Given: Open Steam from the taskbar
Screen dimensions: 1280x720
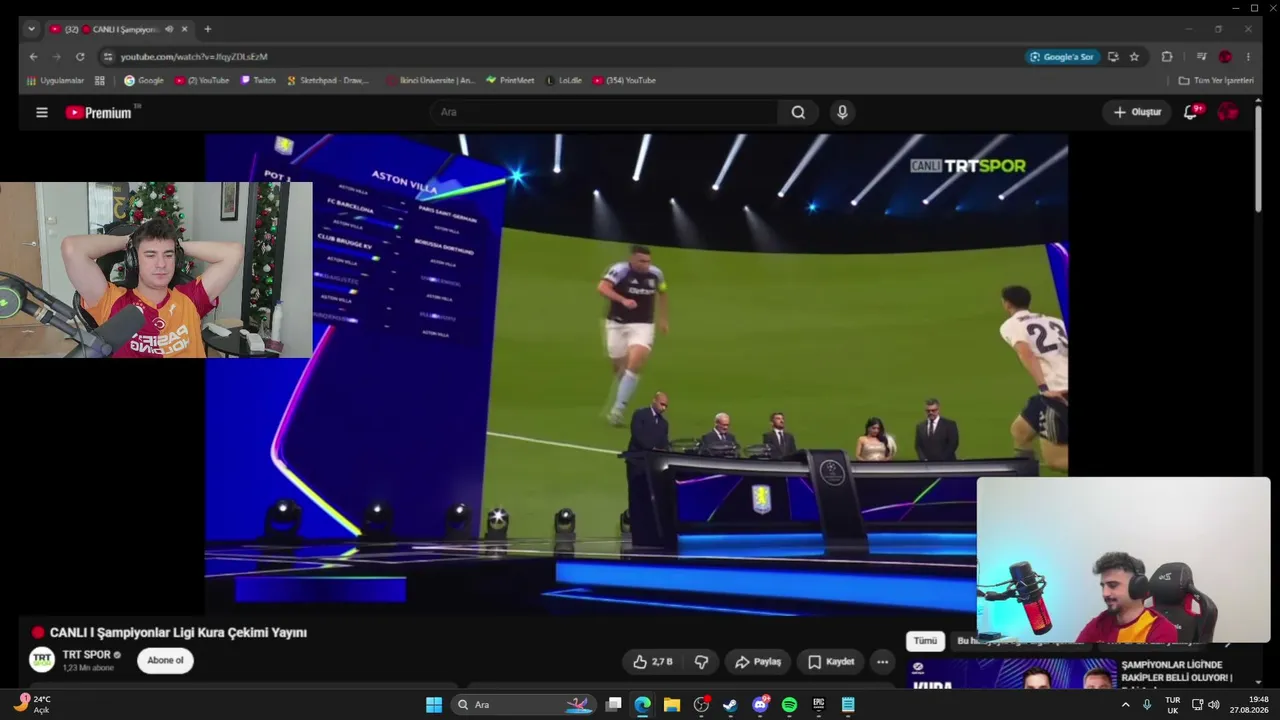Looking at the screenshot, I should click(730, 705).
